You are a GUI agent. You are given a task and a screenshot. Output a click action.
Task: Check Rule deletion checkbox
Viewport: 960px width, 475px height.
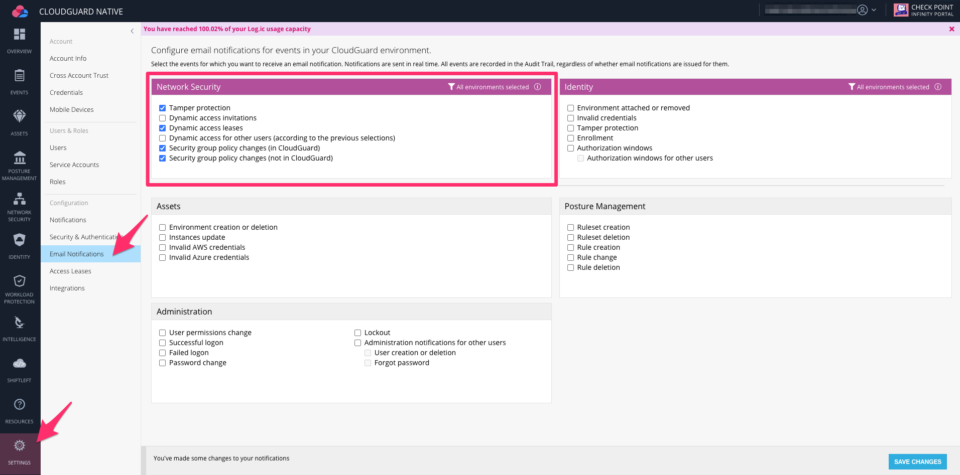pos(570,267)
